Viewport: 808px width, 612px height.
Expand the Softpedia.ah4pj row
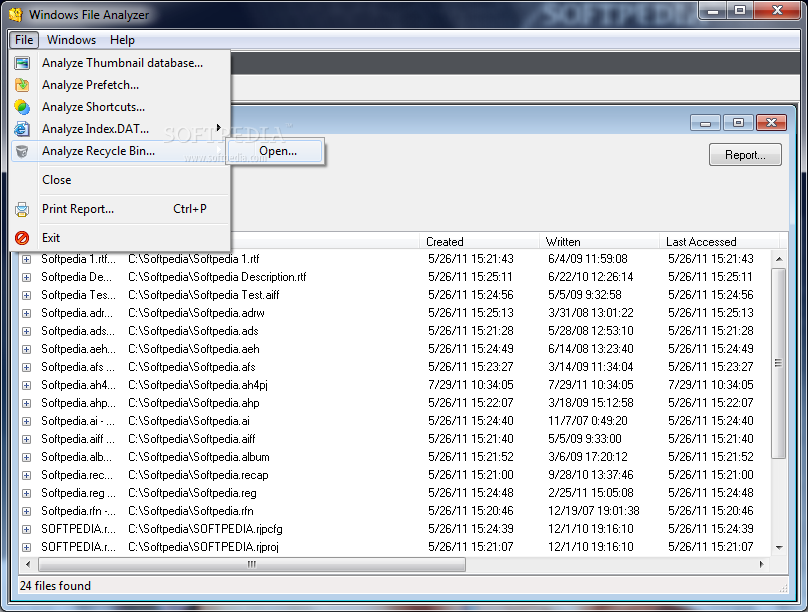26,385
